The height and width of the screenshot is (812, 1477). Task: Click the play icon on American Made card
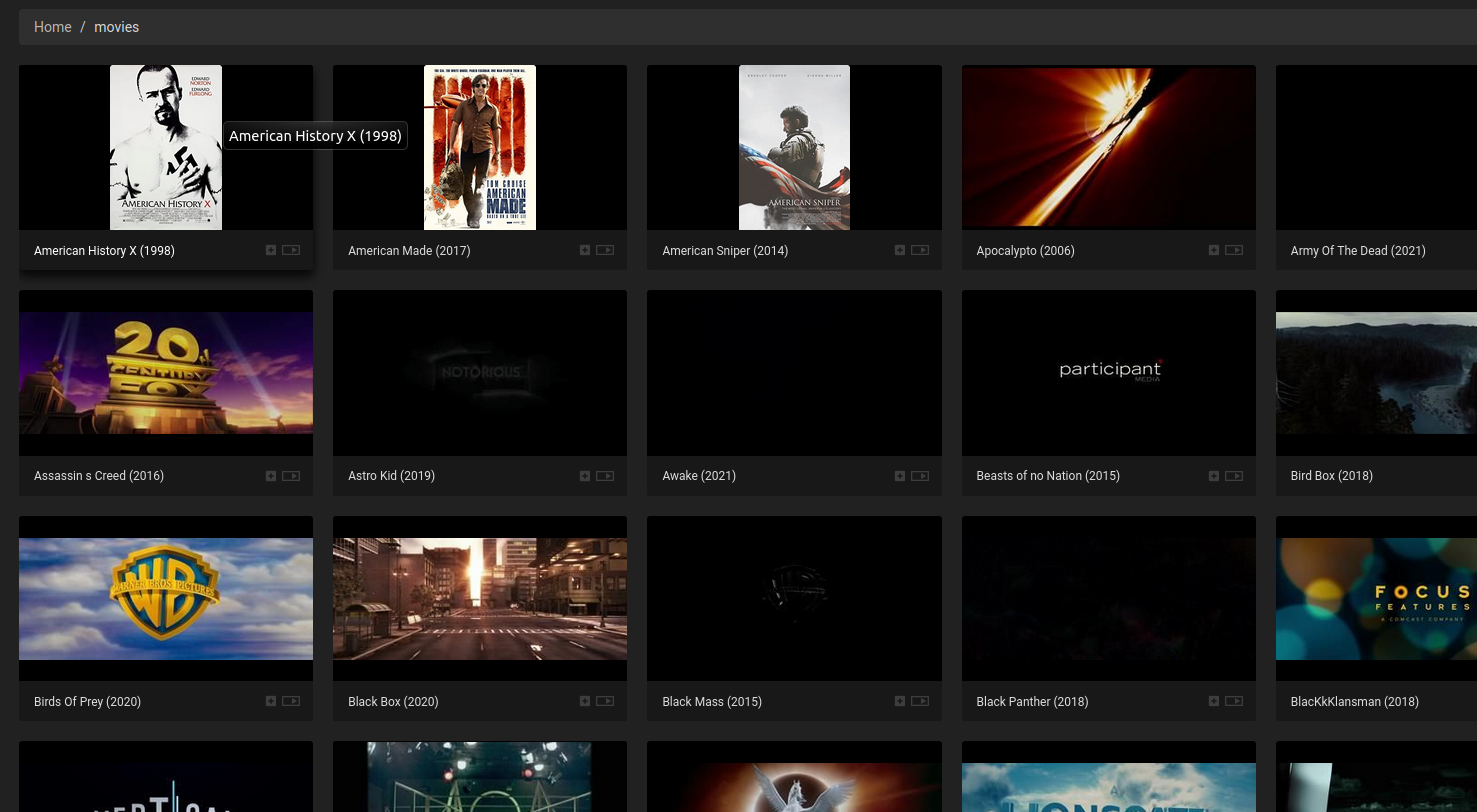605,250
